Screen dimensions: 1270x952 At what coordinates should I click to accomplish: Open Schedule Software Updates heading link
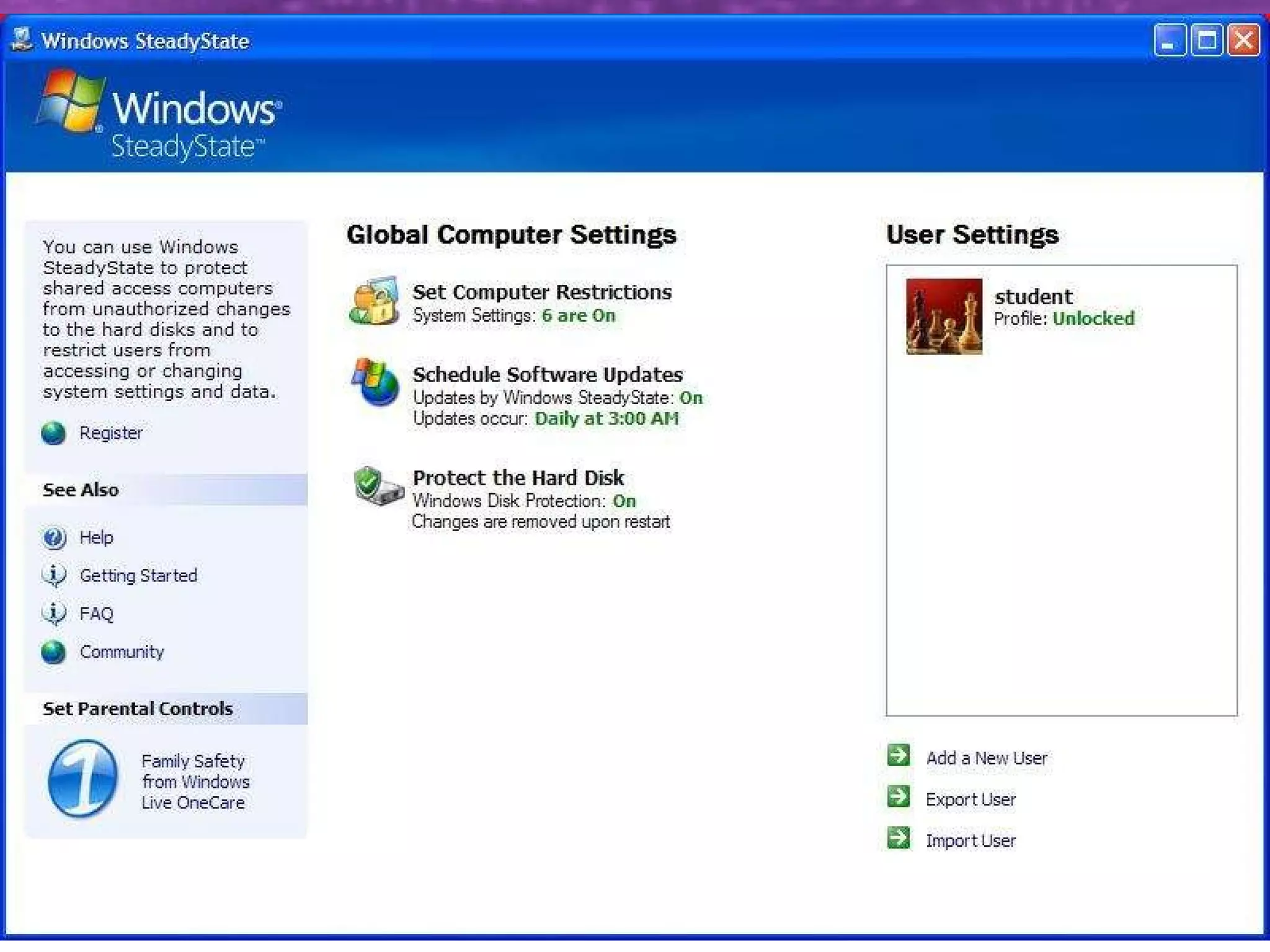point(547,374)
